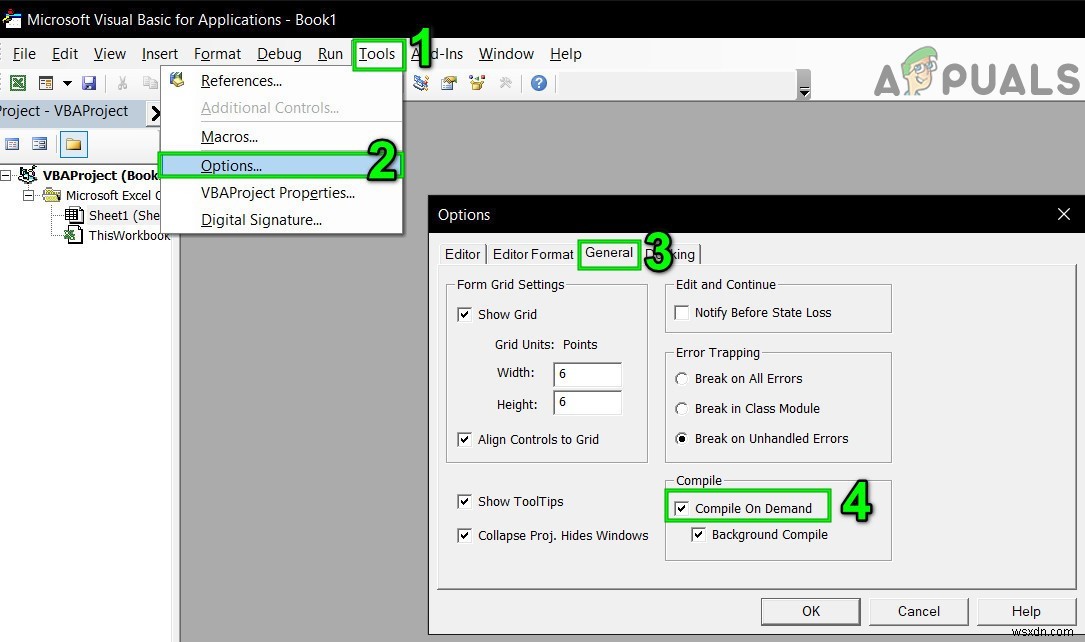Open the Insert UserForm dropdown arrow
Screen dimensions: 1085x642
point(67,84)
